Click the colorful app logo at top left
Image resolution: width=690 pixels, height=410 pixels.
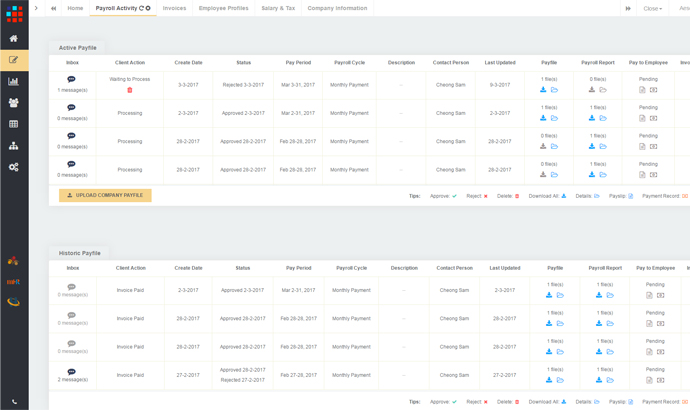click(x=15, y=14)
